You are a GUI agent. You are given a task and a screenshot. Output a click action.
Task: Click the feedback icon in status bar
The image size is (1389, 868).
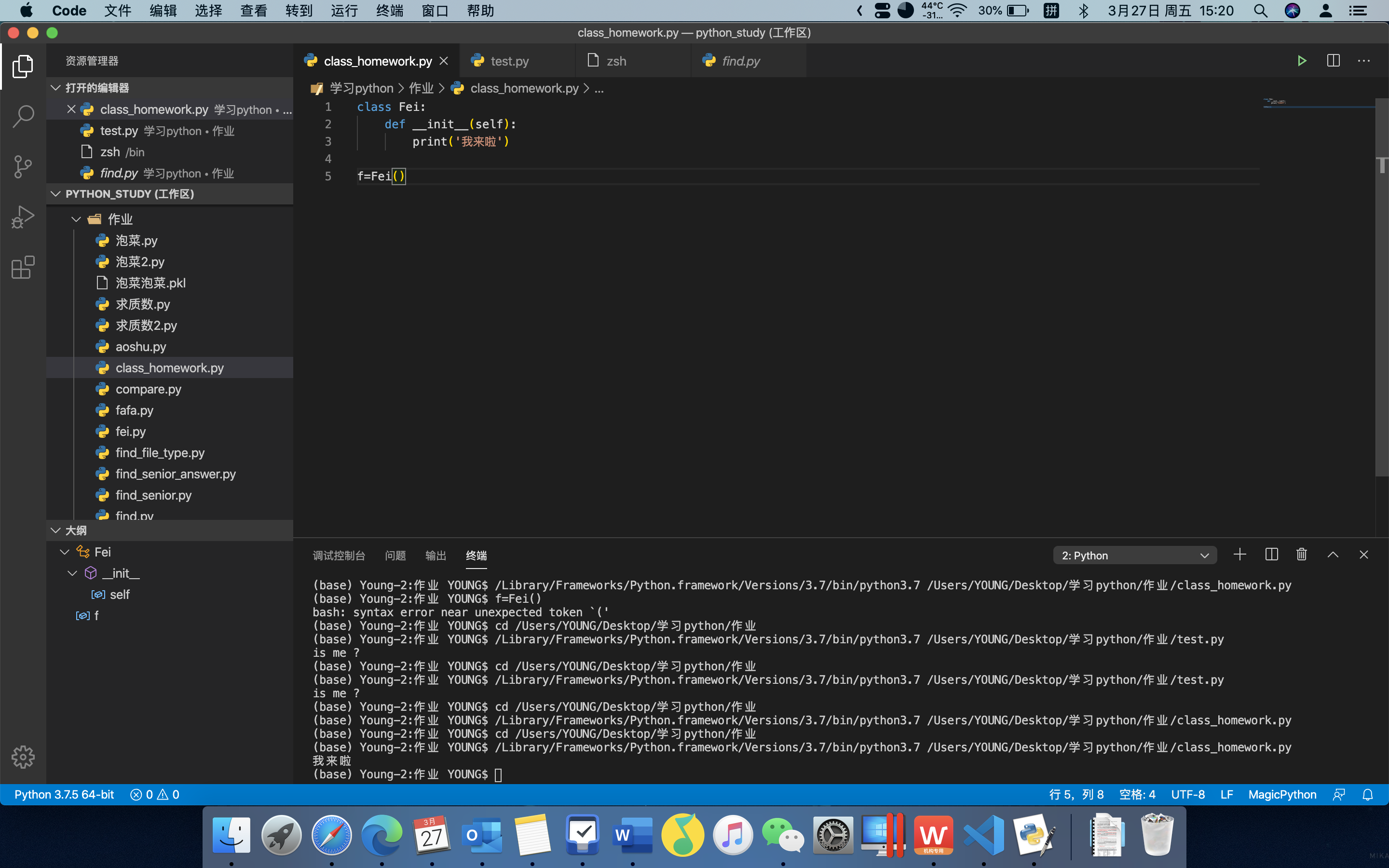(x=1339, y=795)
